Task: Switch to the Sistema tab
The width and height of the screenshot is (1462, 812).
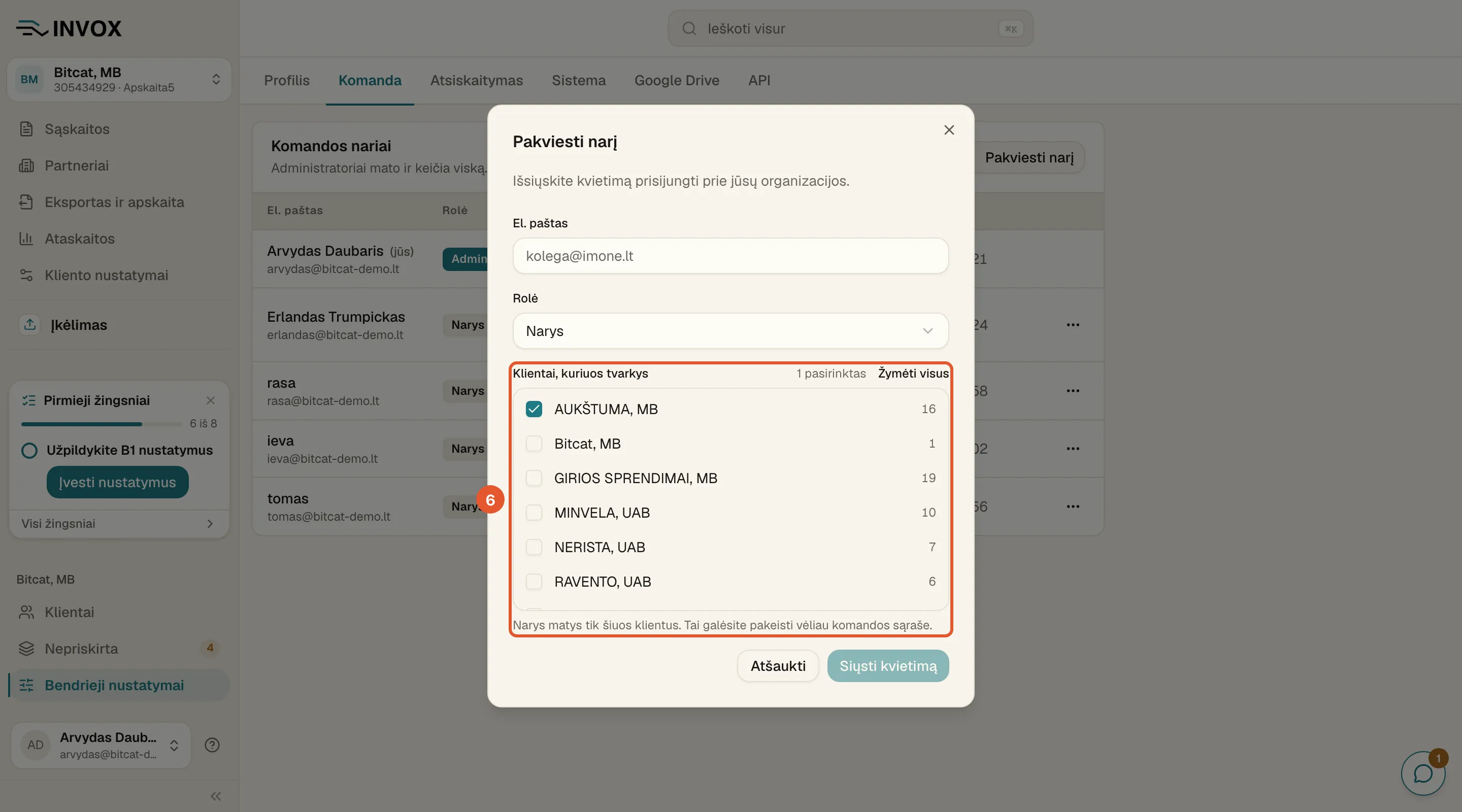Action: click(x=578, y=81)
